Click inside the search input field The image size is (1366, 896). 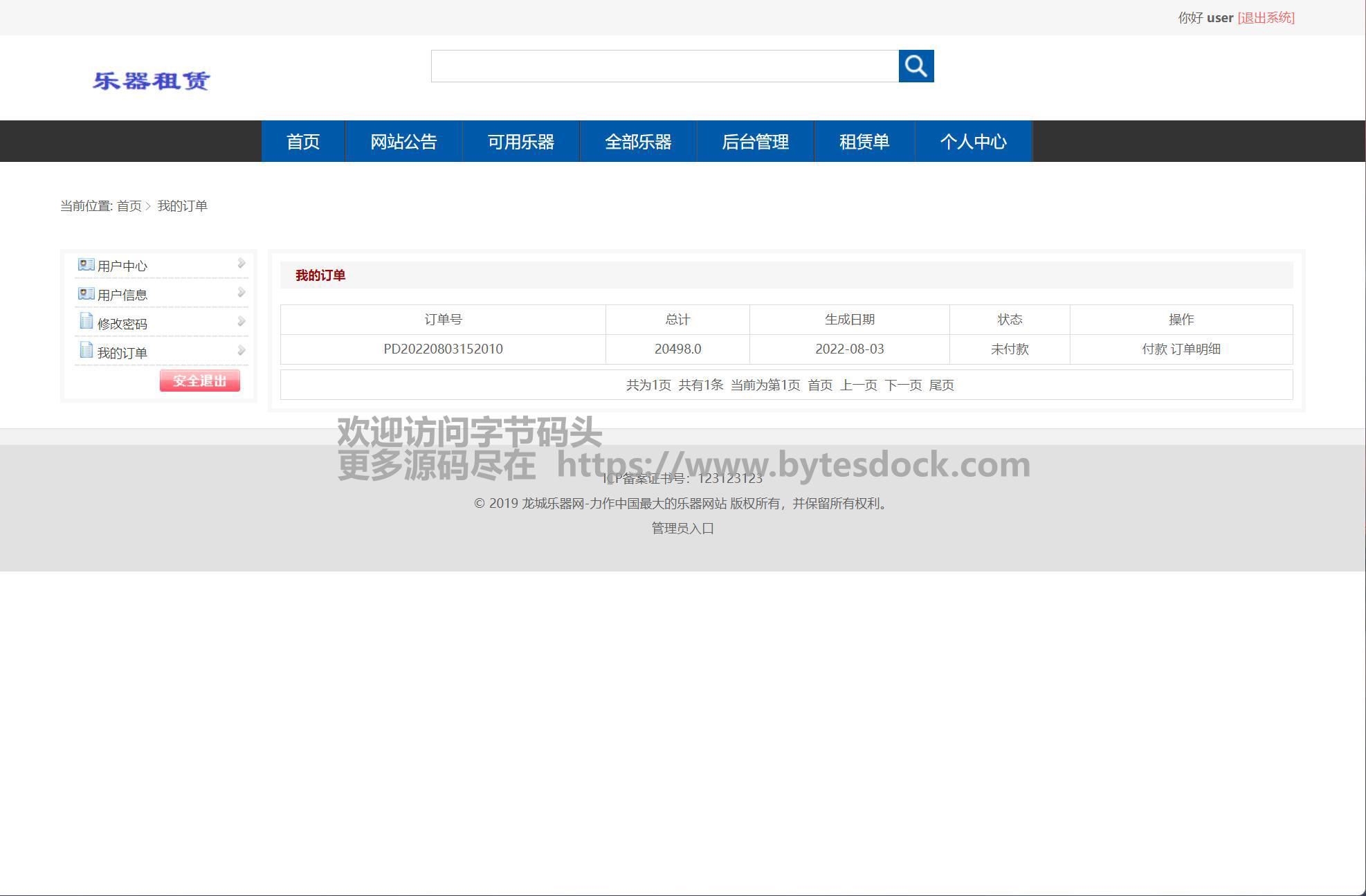pyautogui.click(x=664, y=66)
